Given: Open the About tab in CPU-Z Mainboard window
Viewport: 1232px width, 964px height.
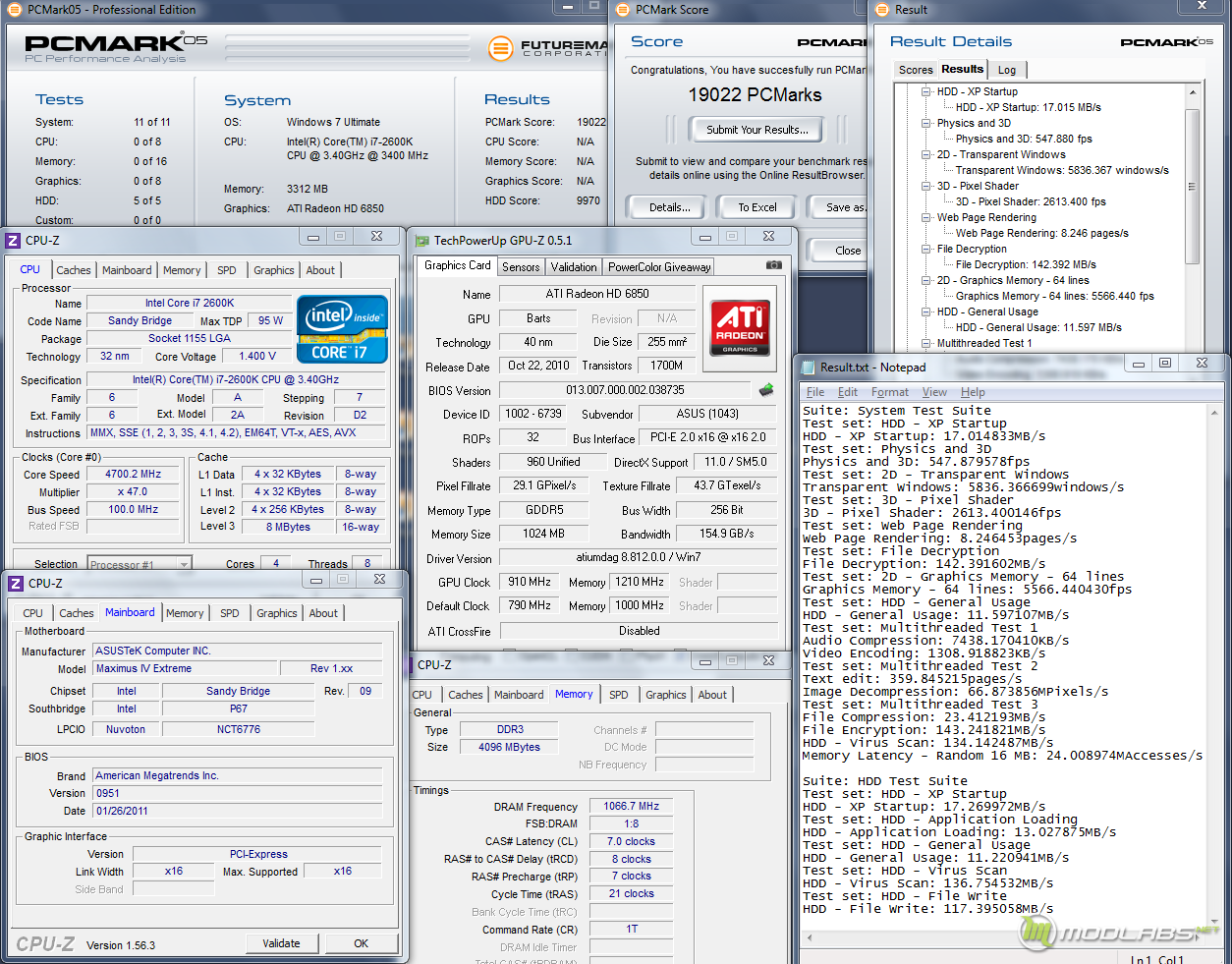Looking at the screenshot, I should (323, 613).
